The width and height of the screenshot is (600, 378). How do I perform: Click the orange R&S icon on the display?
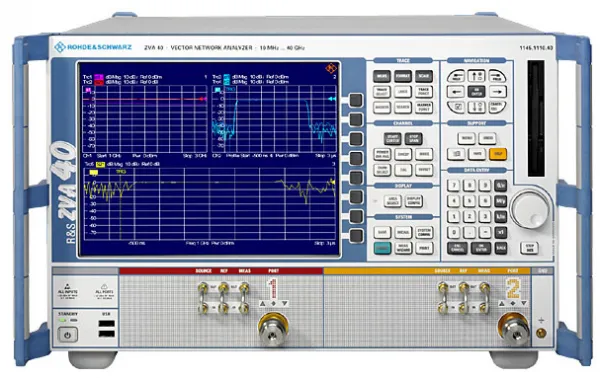coord(331,68)
